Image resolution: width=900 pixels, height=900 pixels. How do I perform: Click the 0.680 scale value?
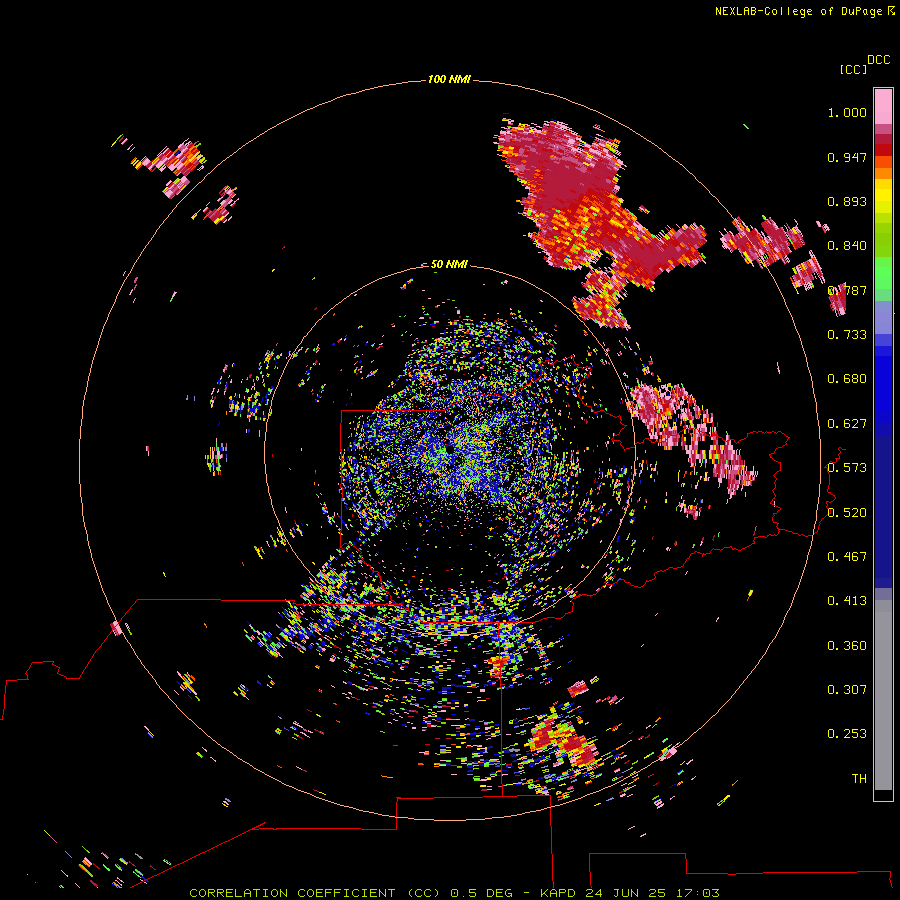pos(847,379)
